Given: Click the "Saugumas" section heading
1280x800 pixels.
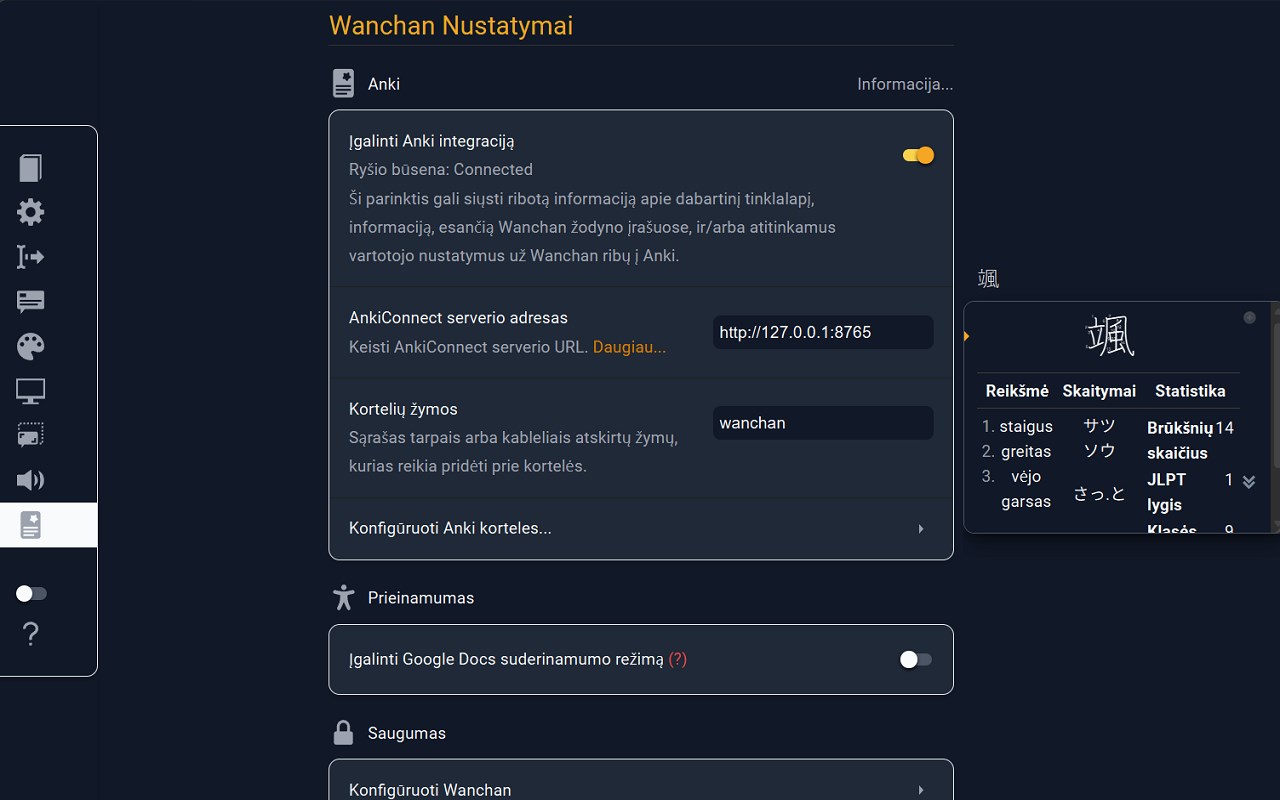Looking at the screenshot, I should pyautogui.click(x=407, y=733).
